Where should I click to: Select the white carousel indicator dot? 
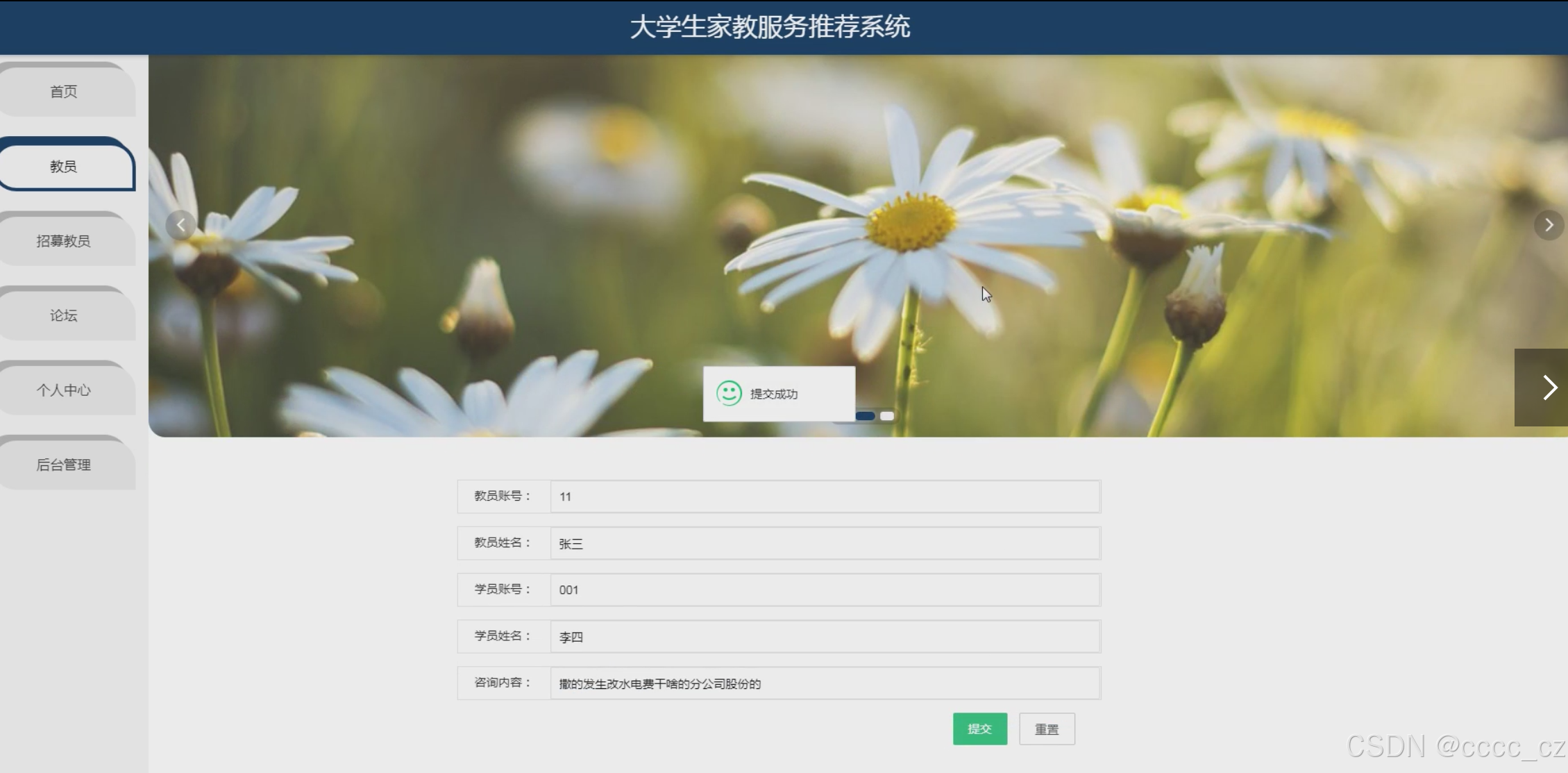pyautogui.click(x=887, y=416)
